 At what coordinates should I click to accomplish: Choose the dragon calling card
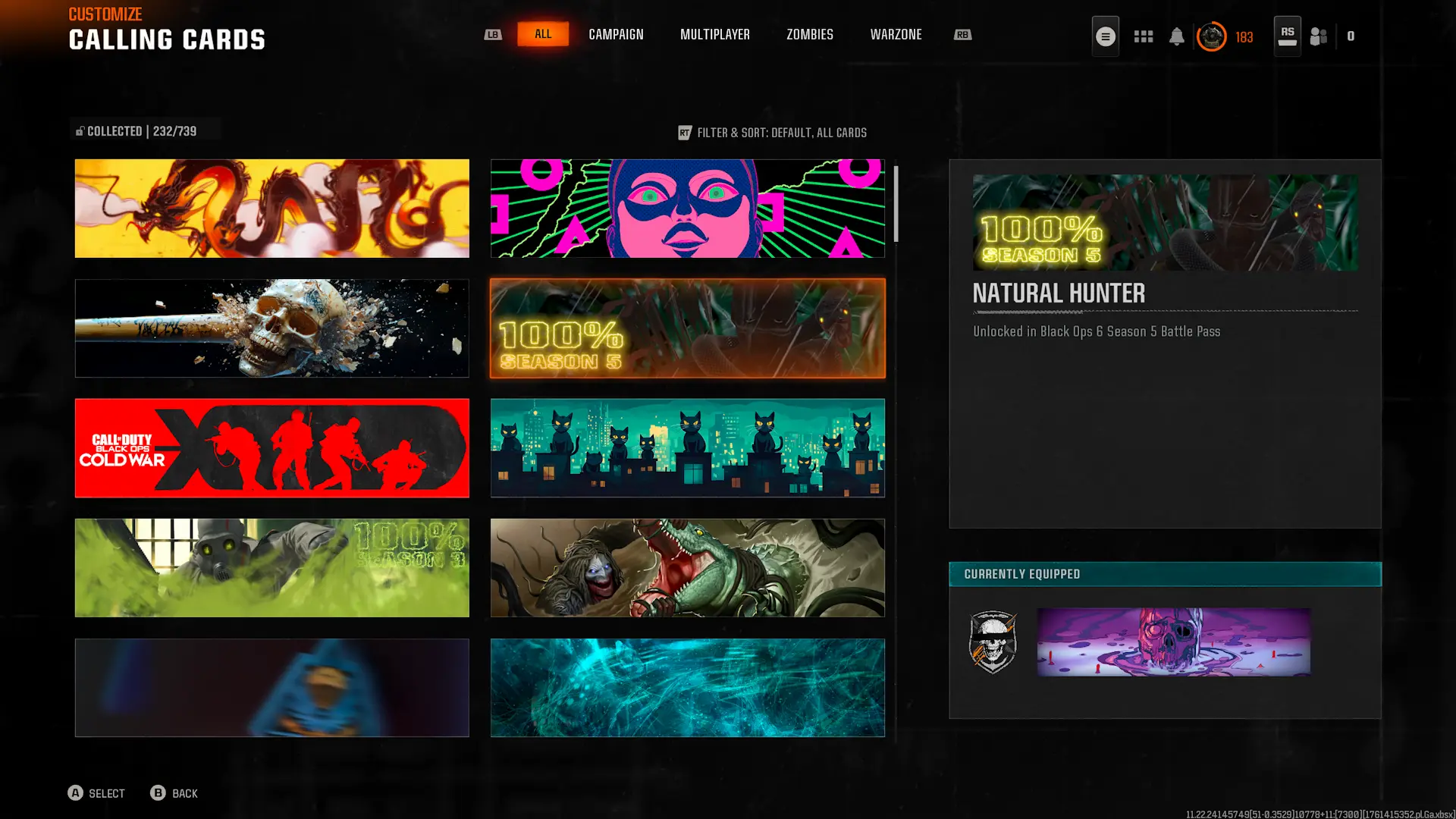[x=271, y=209]
